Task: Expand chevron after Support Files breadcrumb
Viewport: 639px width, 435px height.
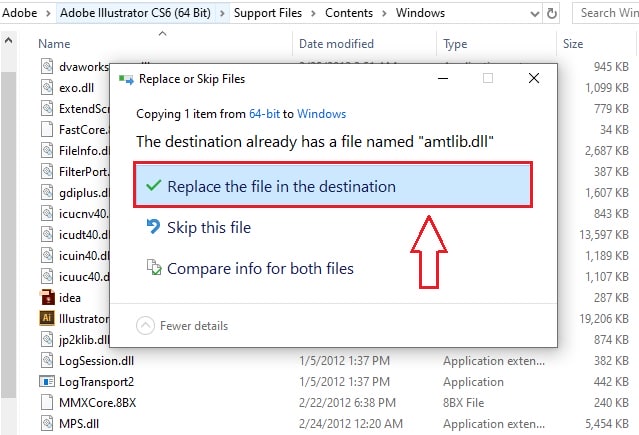Action: coord(313,13)
